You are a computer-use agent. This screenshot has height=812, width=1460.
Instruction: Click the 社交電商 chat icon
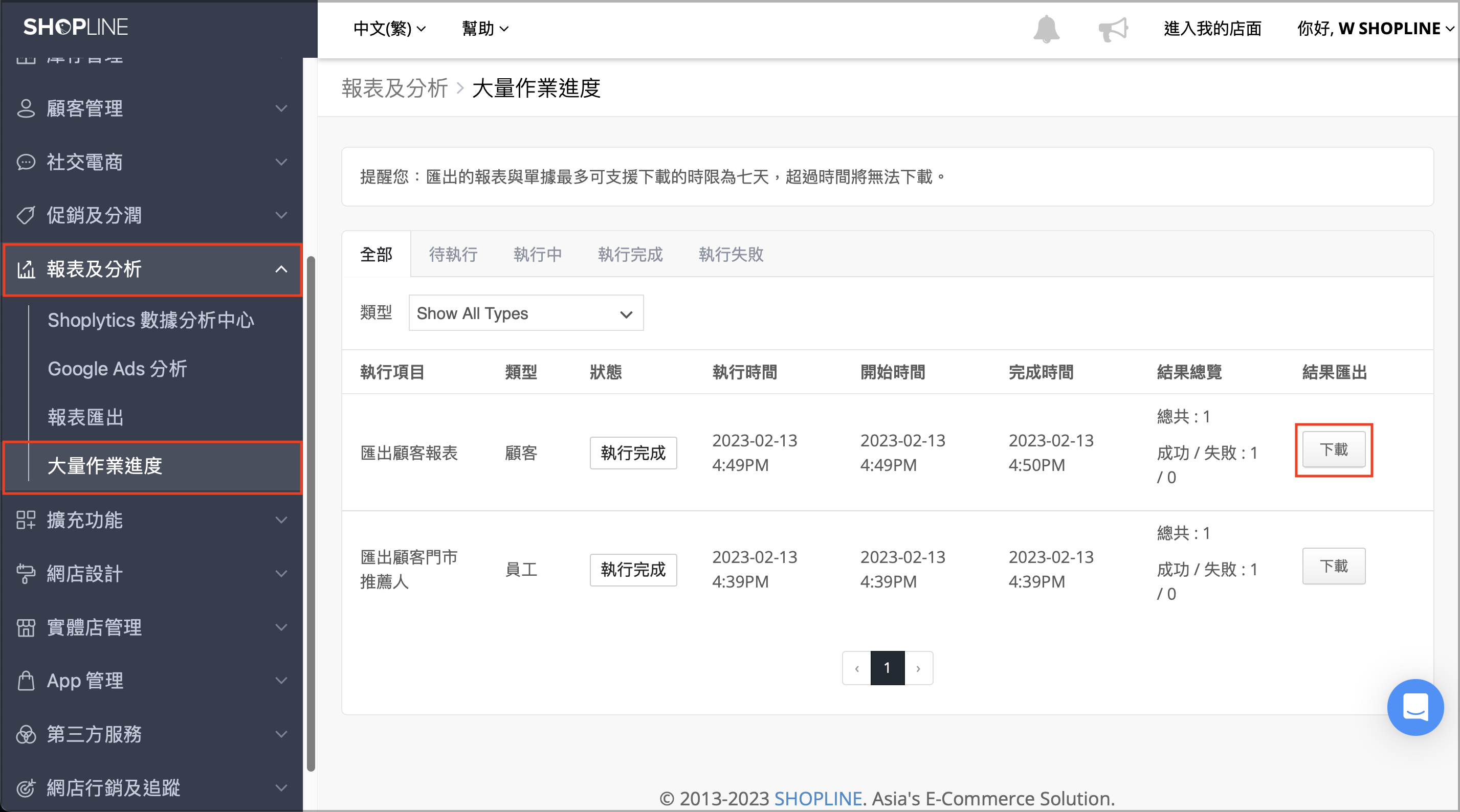click(26, 162)
